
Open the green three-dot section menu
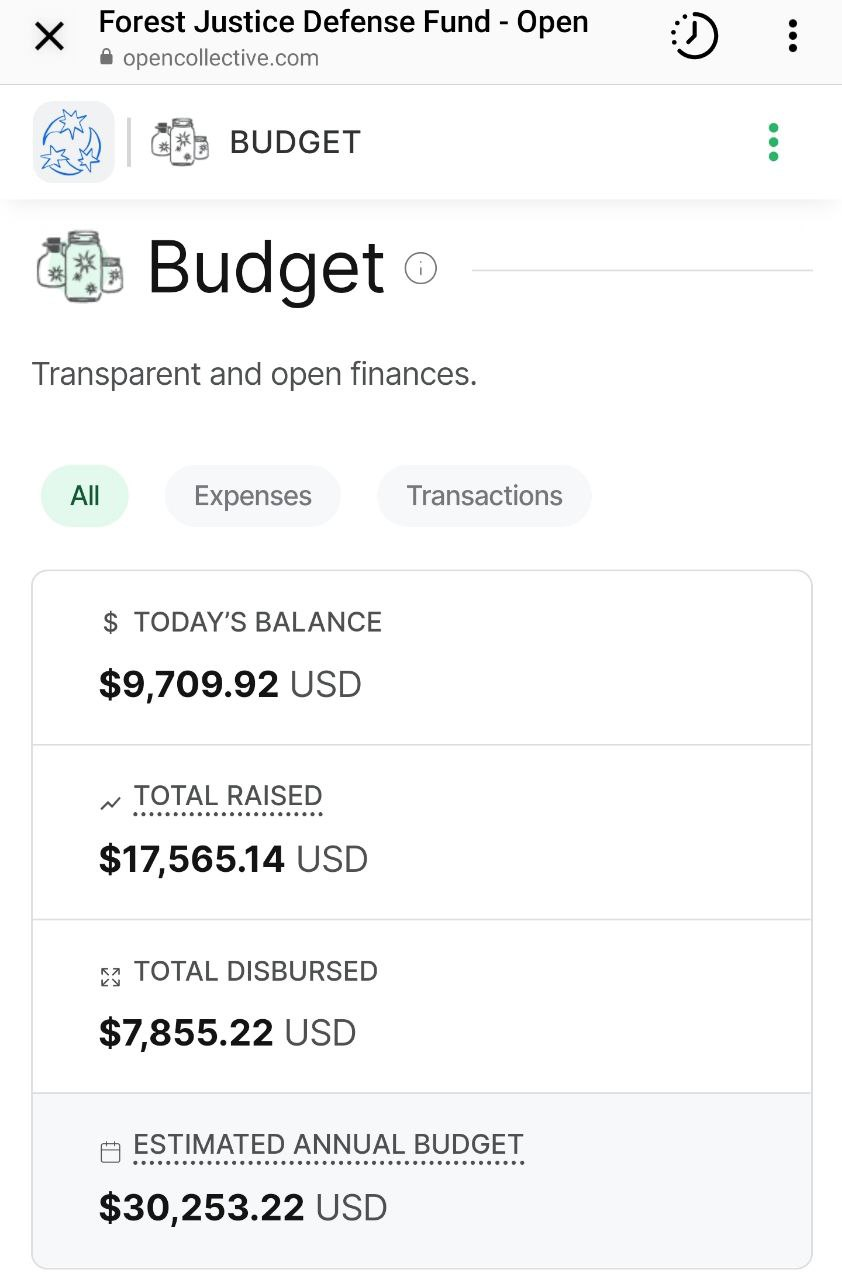[773, 142]
